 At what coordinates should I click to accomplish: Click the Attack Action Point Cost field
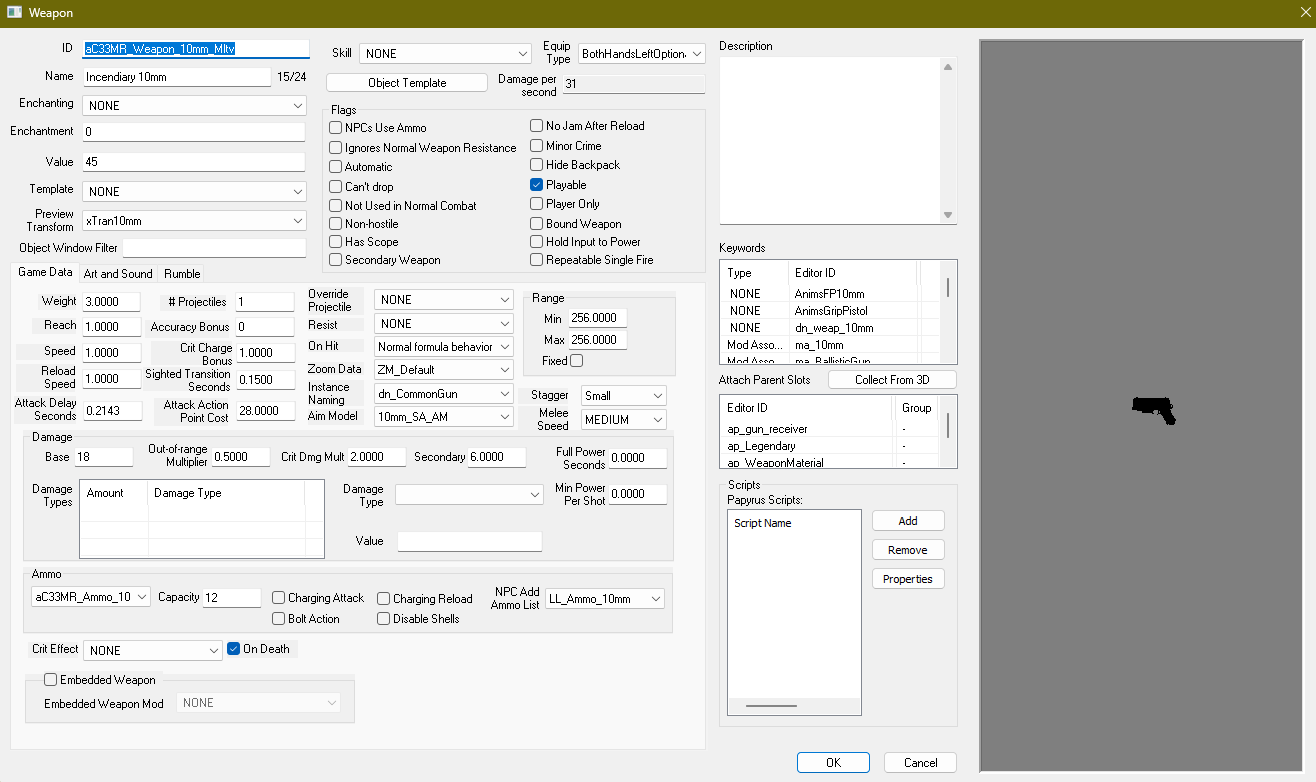tap(265, 411)
